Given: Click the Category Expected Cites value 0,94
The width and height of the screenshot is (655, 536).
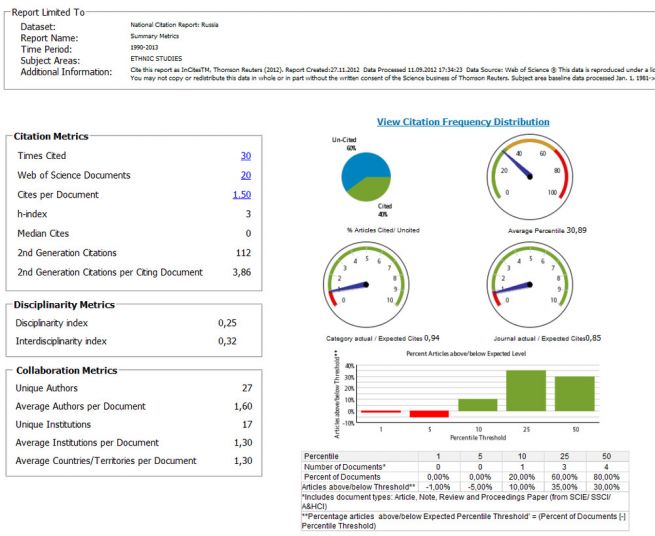Looking at the screenshot, I should tap(432, 338).
